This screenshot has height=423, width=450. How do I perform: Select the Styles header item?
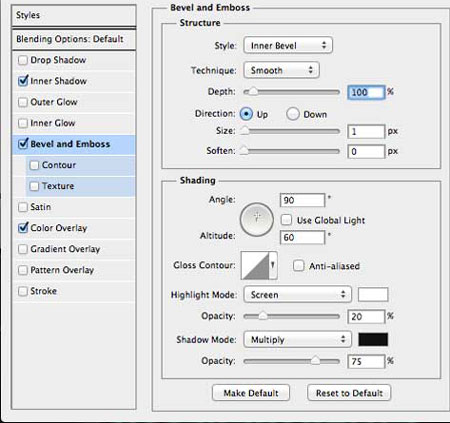(x=74, y=15)
